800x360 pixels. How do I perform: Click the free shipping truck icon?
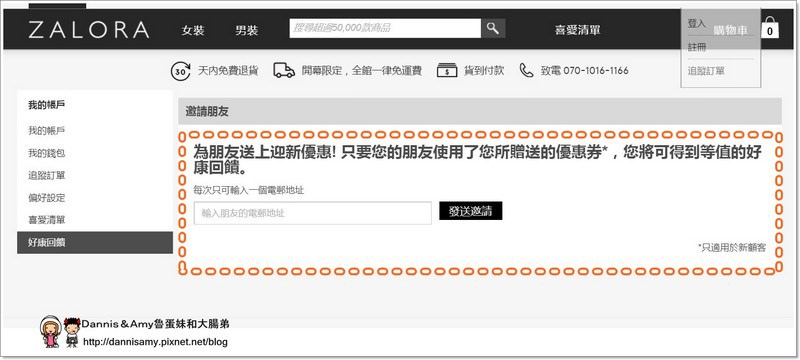[284, 70]
